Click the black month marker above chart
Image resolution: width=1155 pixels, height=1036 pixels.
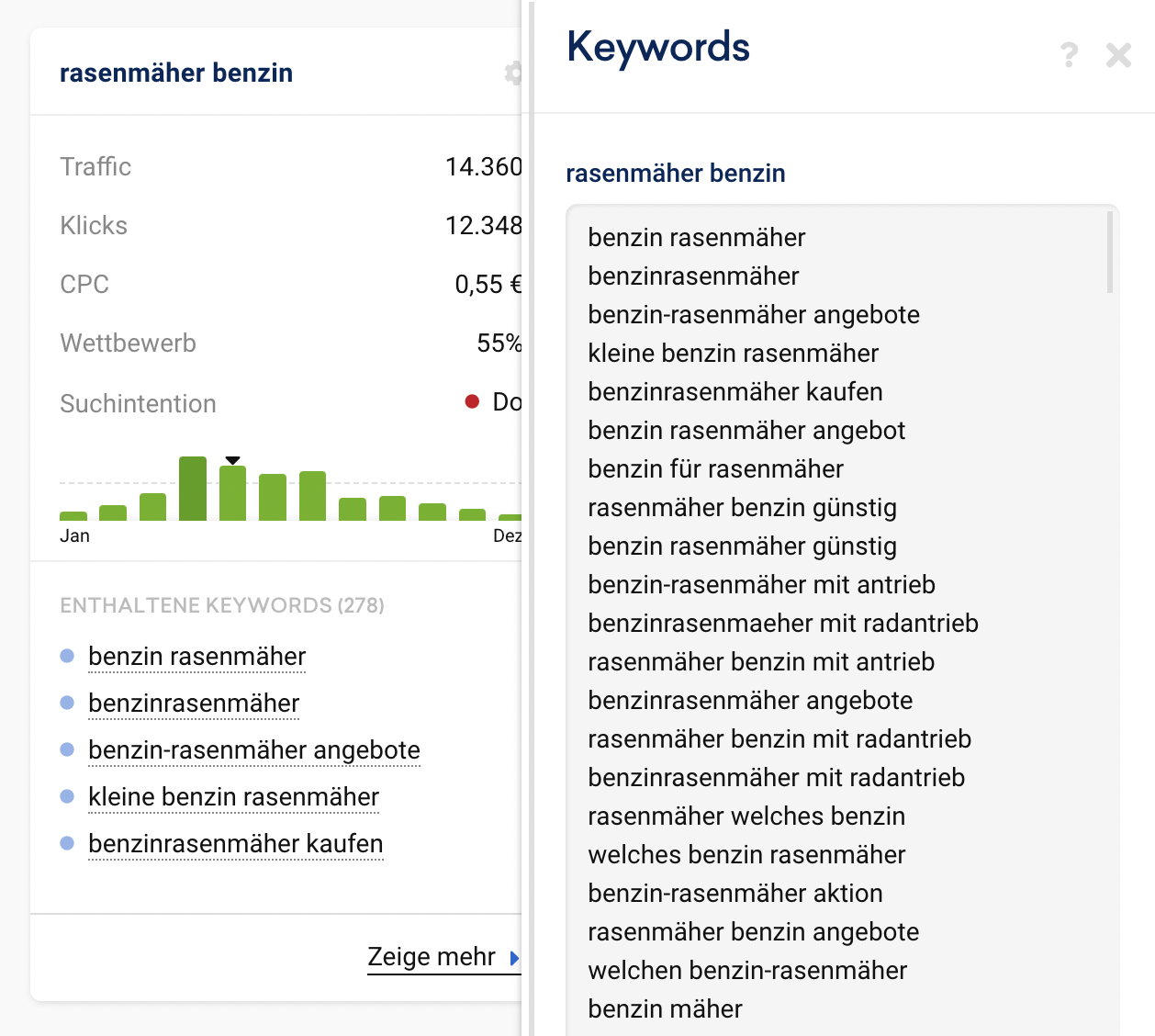pyautogui.click(x=233, y=460)
